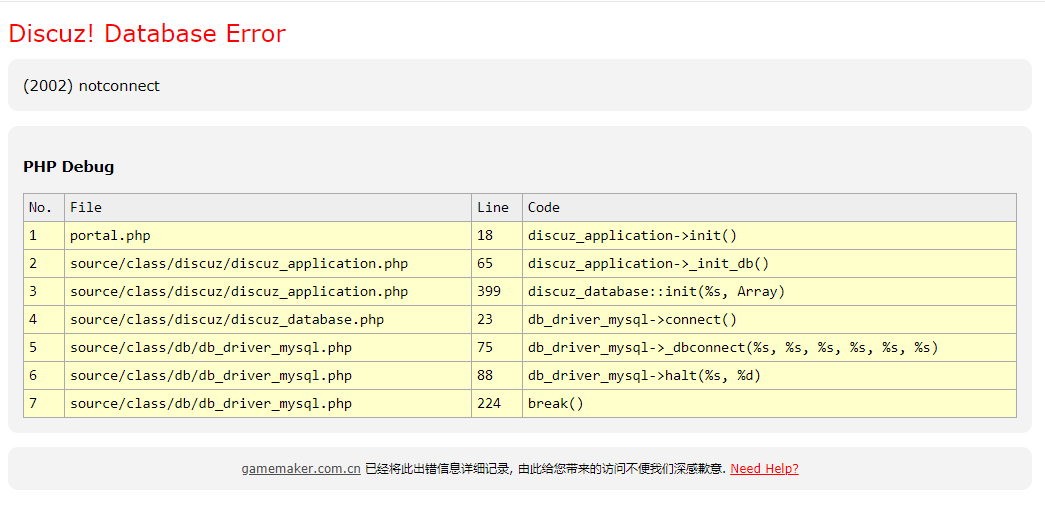Image resolution: width=1045 pixels, height=516 pixels.
Task: Click the db_driver_mysql->halt(%s, %d) cell
Action: pyautogui.click(x=644, y=376)
